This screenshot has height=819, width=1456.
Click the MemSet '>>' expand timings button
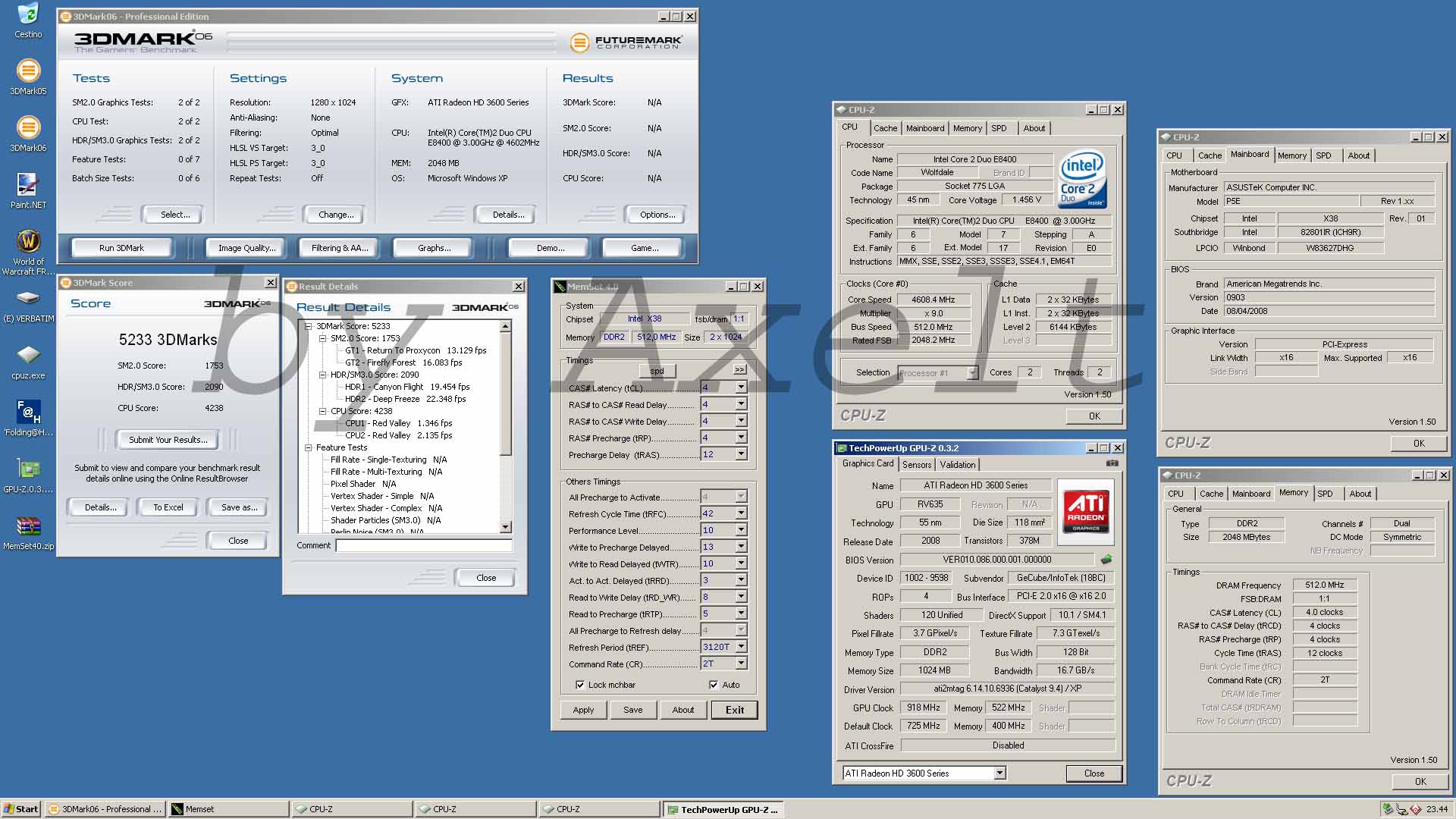[x=739, y=370]
